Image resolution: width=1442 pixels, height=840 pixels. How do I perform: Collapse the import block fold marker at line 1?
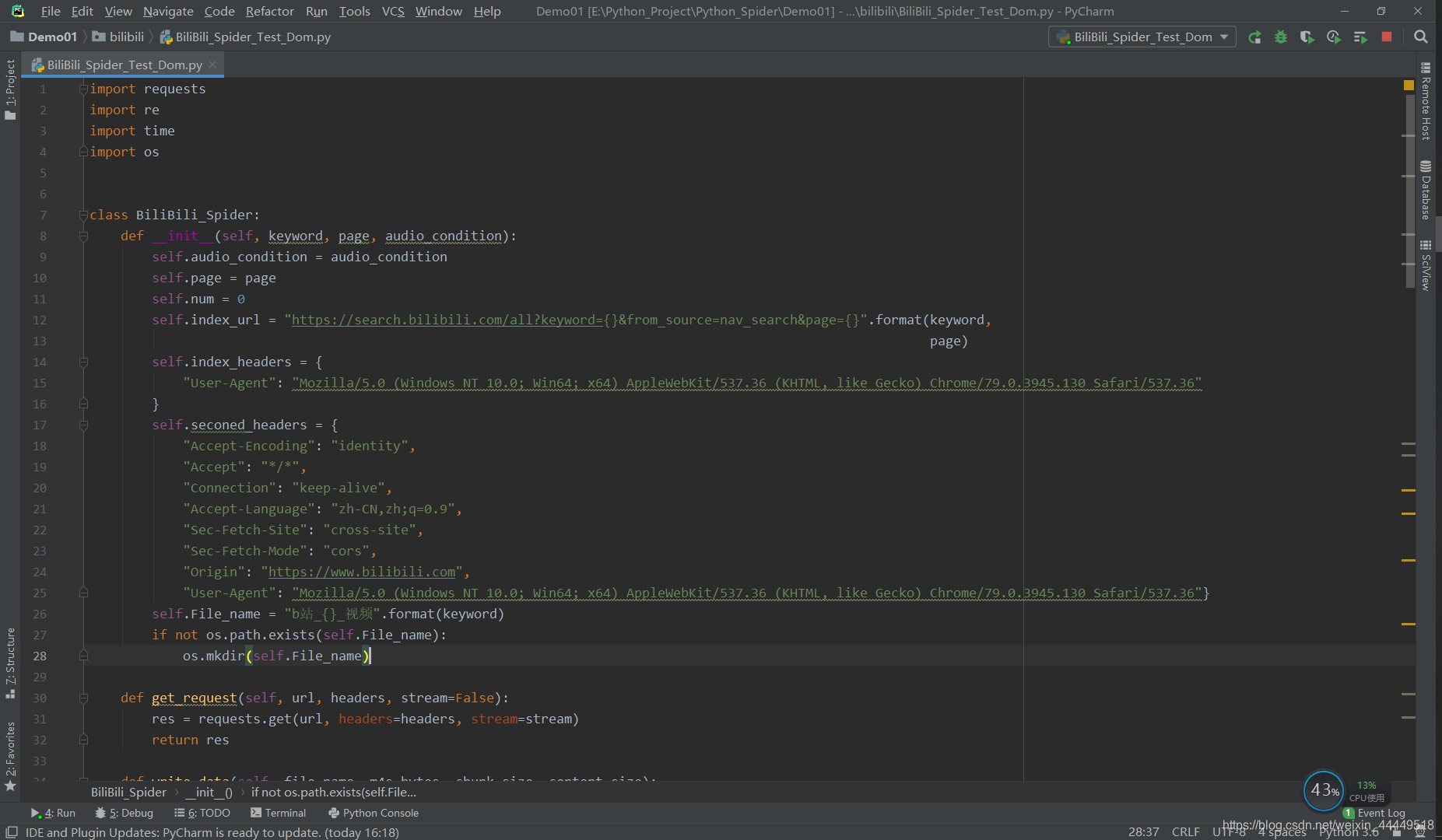(83, 89)
